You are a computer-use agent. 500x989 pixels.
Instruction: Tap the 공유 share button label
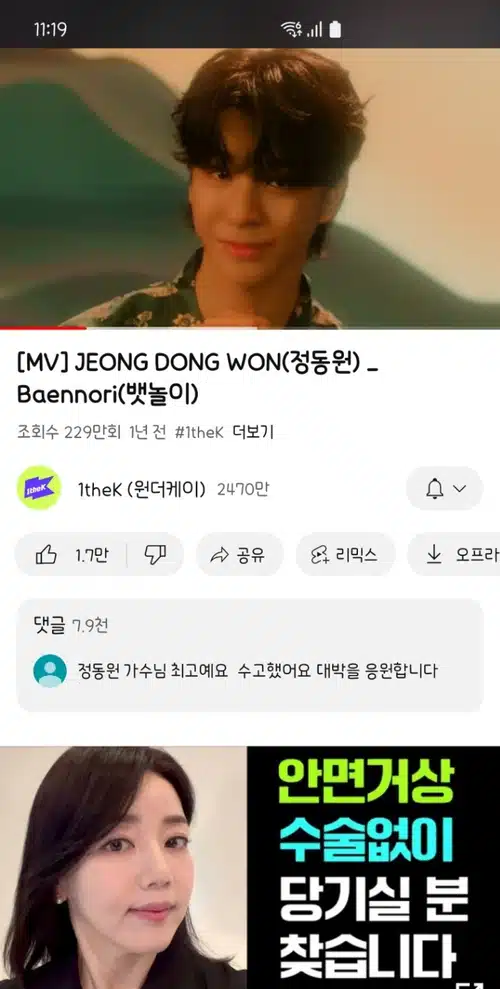[251, 555]
